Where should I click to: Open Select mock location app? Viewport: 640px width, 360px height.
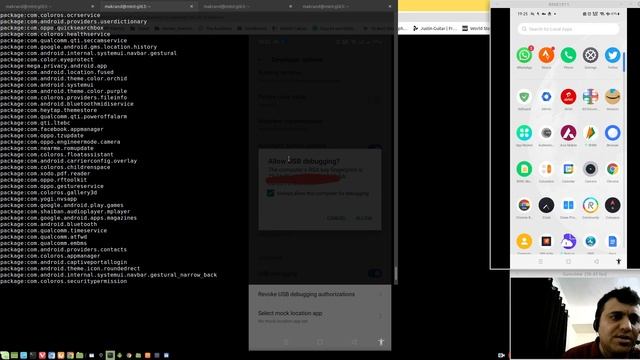click(x=320, y=316)
